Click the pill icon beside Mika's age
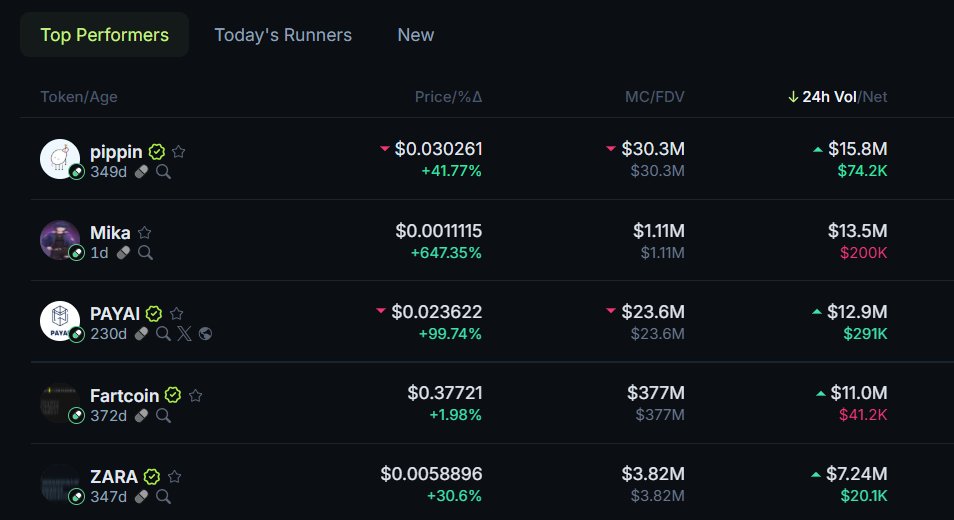This screenshot has height=520, width=954. (x=124, y=253)
